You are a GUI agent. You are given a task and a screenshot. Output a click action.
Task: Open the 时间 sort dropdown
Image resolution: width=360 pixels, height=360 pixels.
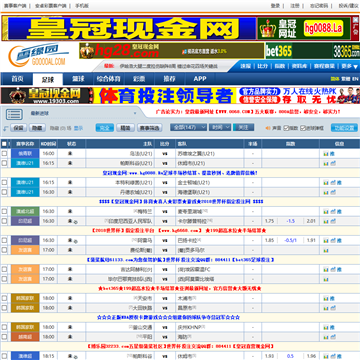220,127
